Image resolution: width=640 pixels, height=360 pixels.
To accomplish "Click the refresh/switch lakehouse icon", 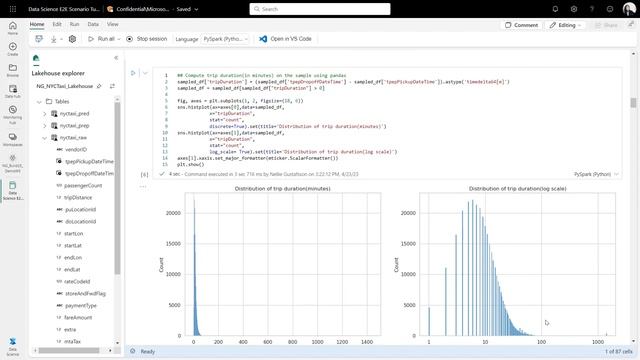I will coord(112,86).
